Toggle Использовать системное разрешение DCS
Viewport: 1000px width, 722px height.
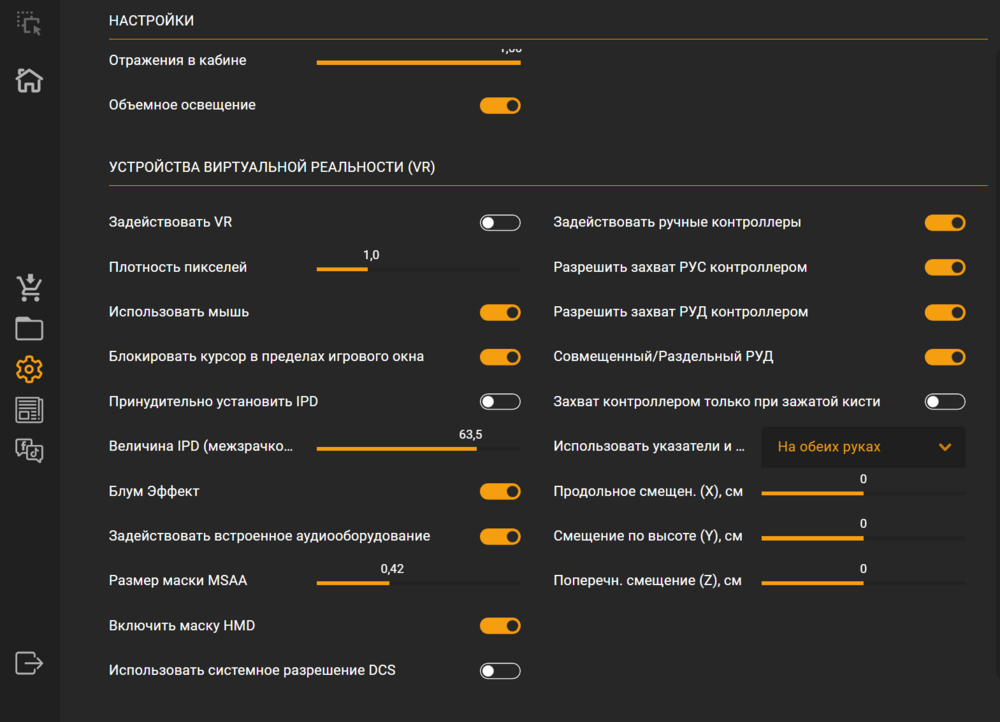[x=500, y=671]
